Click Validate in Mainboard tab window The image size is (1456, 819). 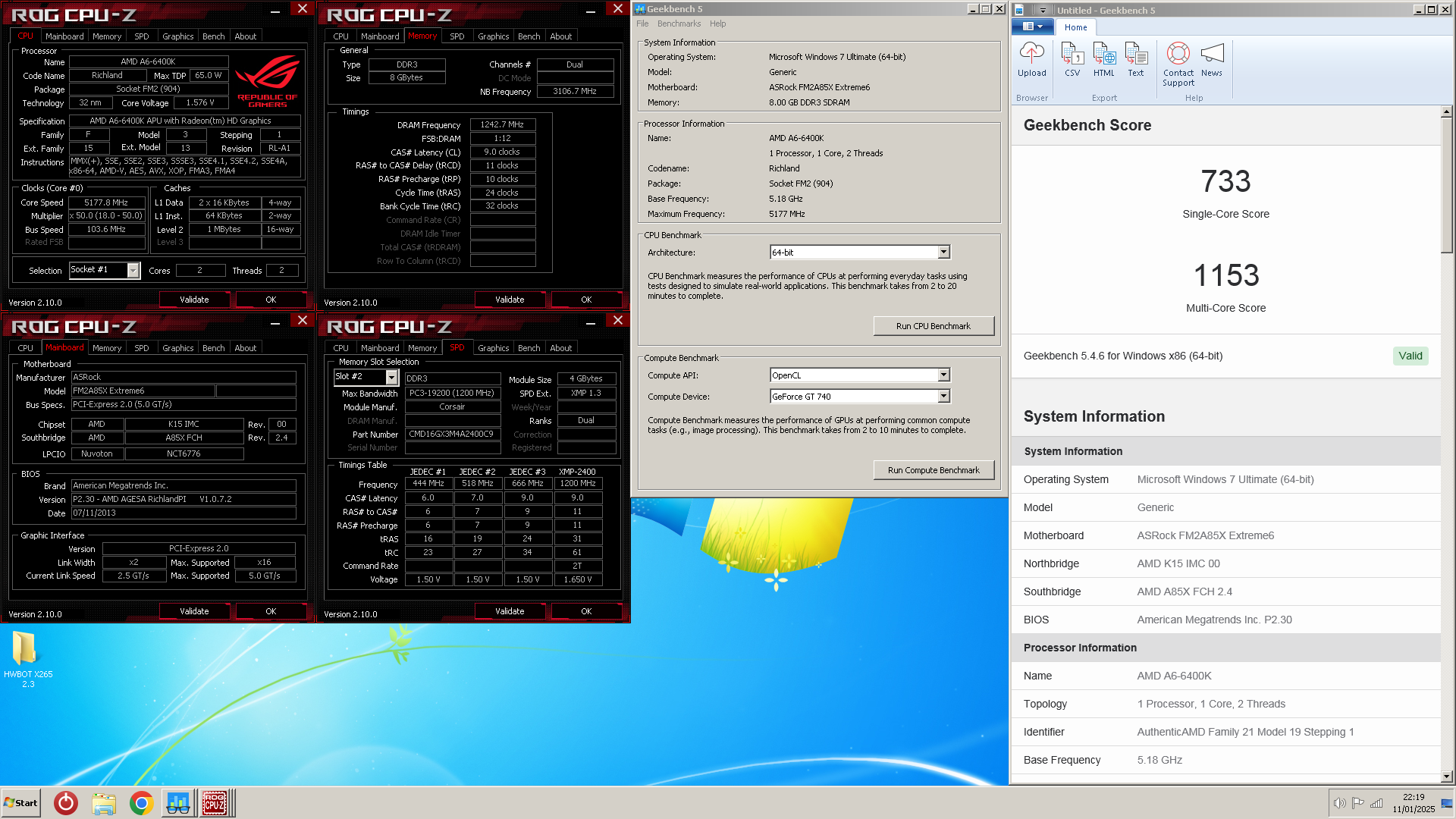click(x=194, y=611)
